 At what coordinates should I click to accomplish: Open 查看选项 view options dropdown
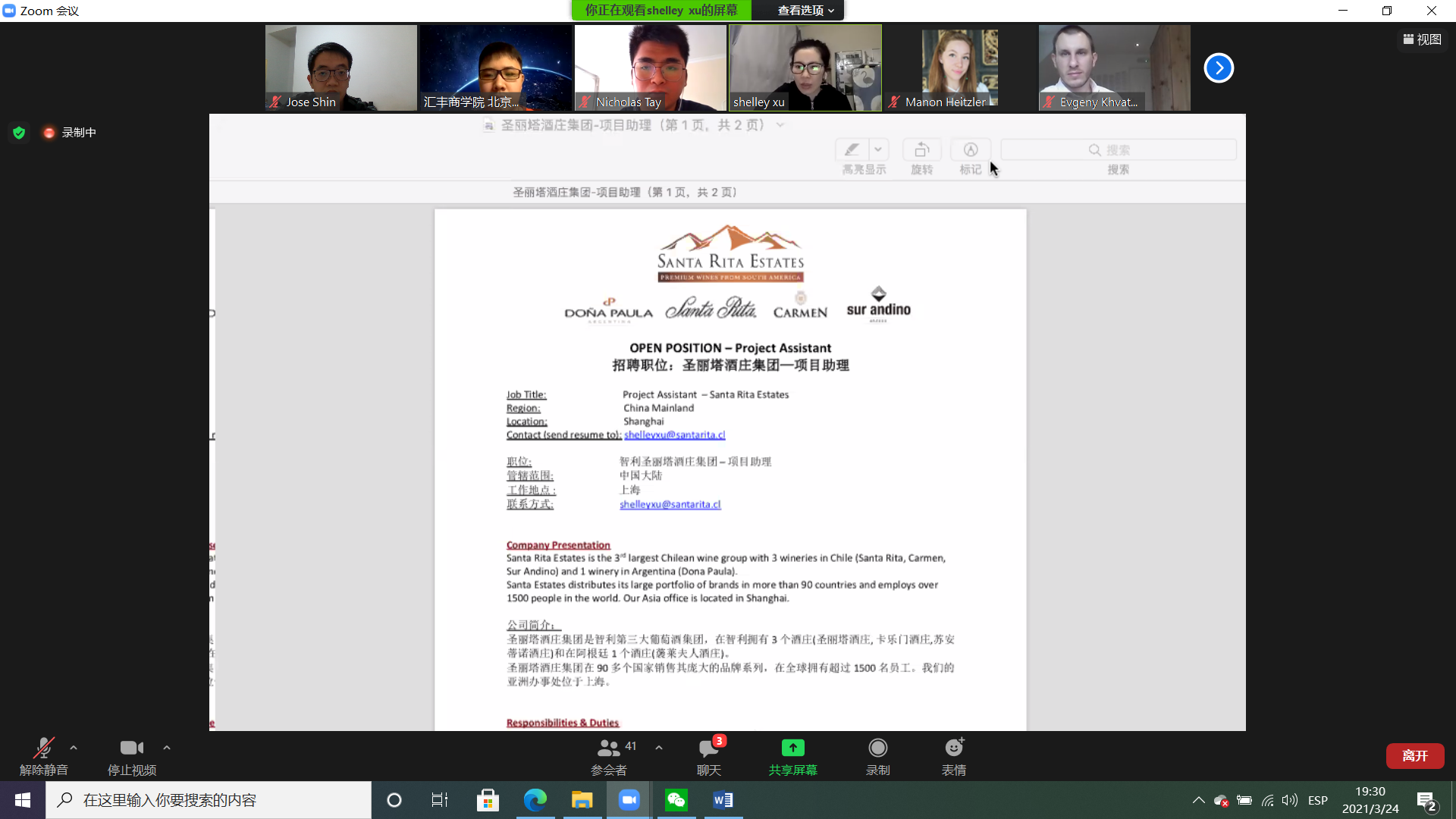[x=805, y=11]
